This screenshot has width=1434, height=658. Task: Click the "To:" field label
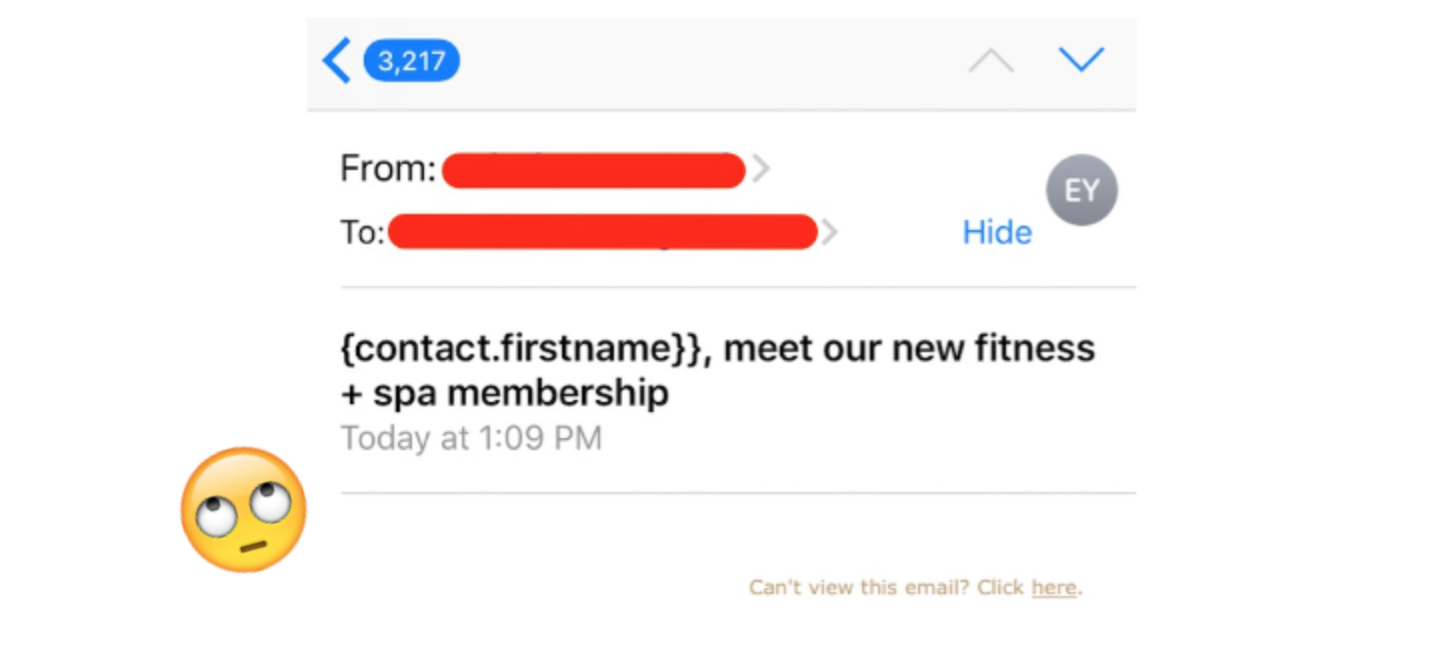(x=362, y=232)
